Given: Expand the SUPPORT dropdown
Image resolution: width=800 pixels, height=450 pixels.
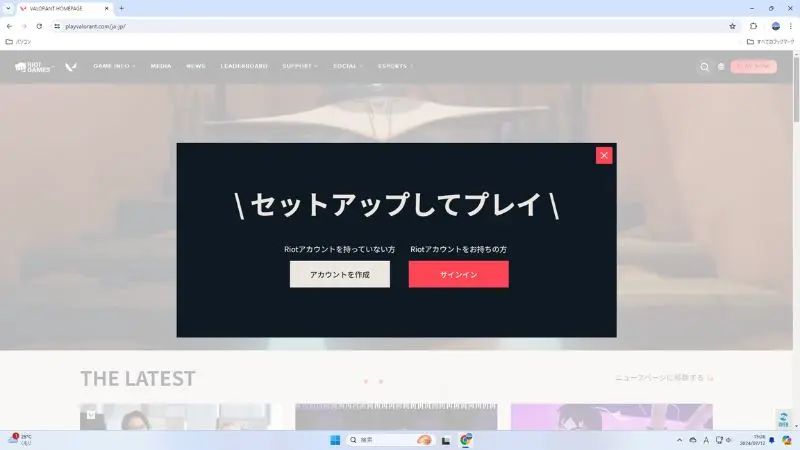Looking at the screenshot, I should tap(300, 66).
